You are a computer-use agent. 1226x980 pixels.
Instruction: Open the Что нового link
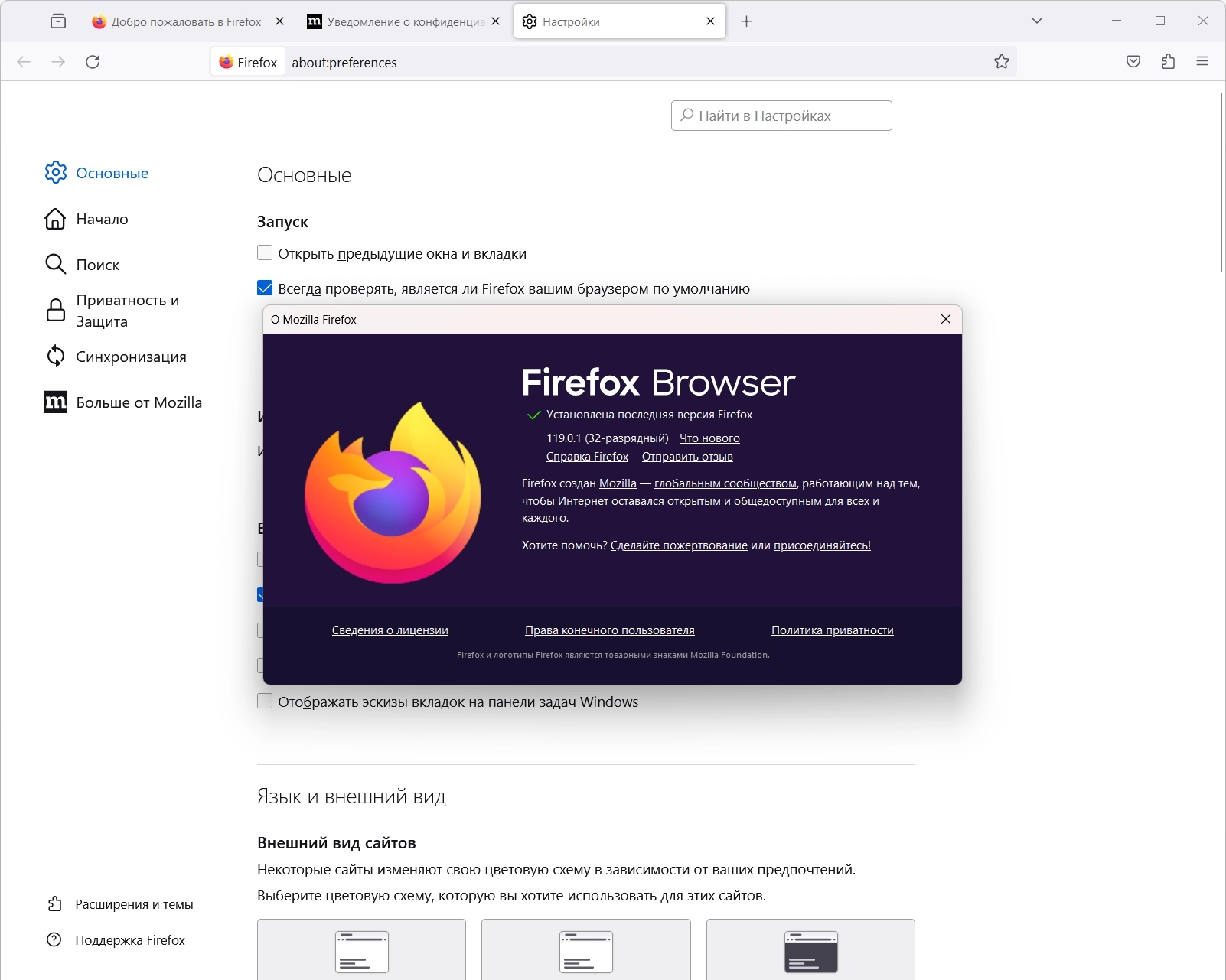709,438
